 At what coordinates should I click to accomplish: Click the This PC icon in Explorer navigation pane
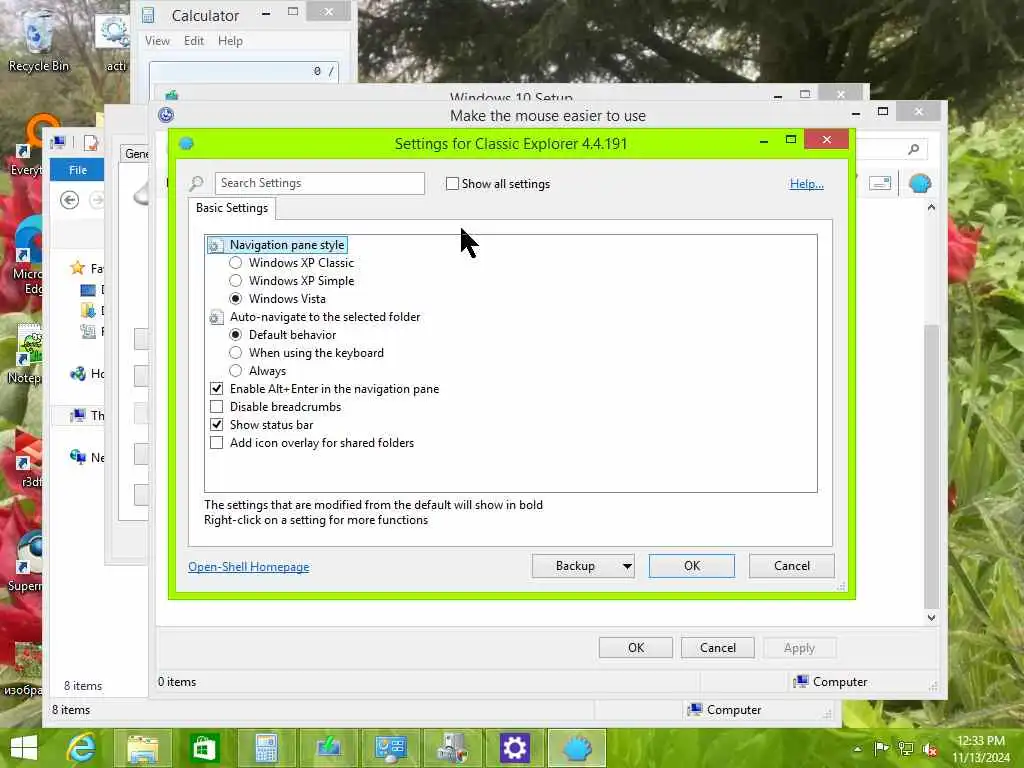78,415
